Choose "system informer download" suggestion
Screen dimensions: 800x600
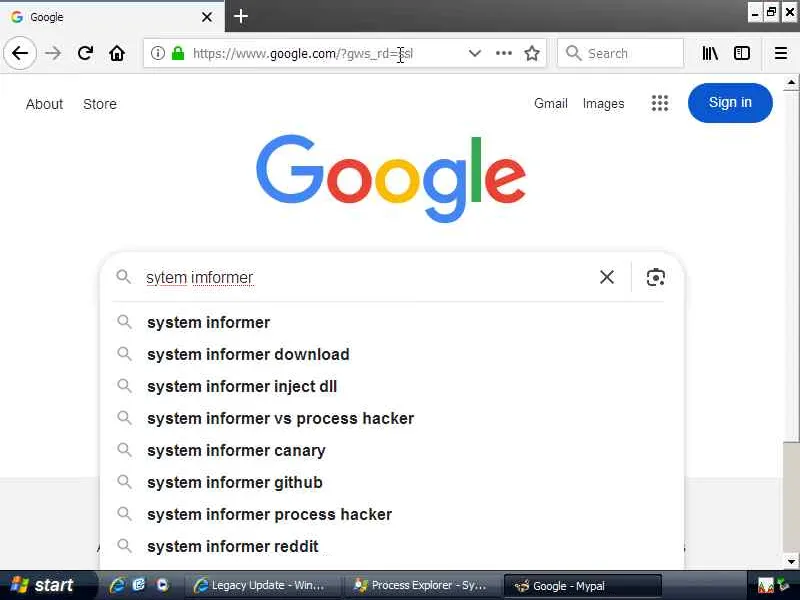pos(248,354)
